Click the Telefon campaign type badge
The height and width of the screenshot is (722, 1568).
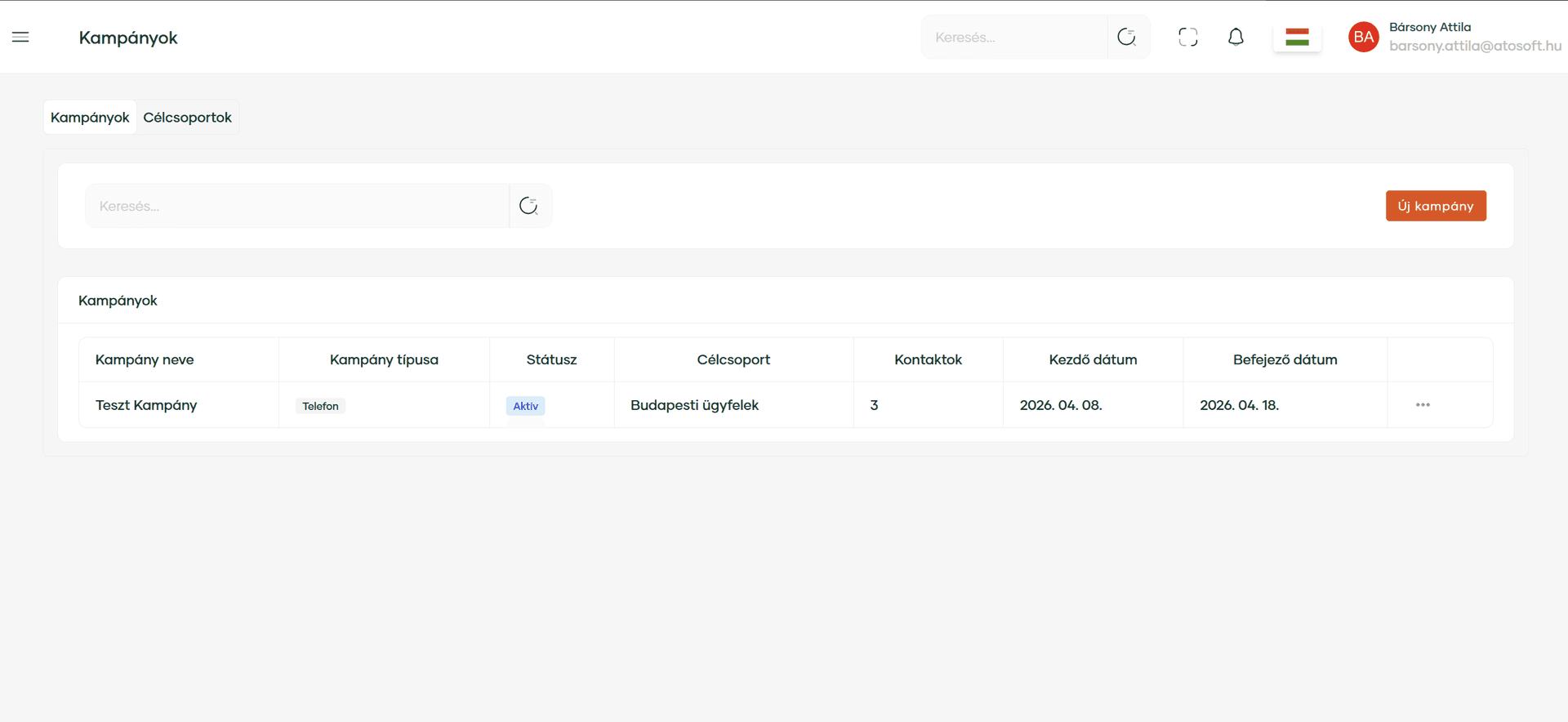click(320, 406)
